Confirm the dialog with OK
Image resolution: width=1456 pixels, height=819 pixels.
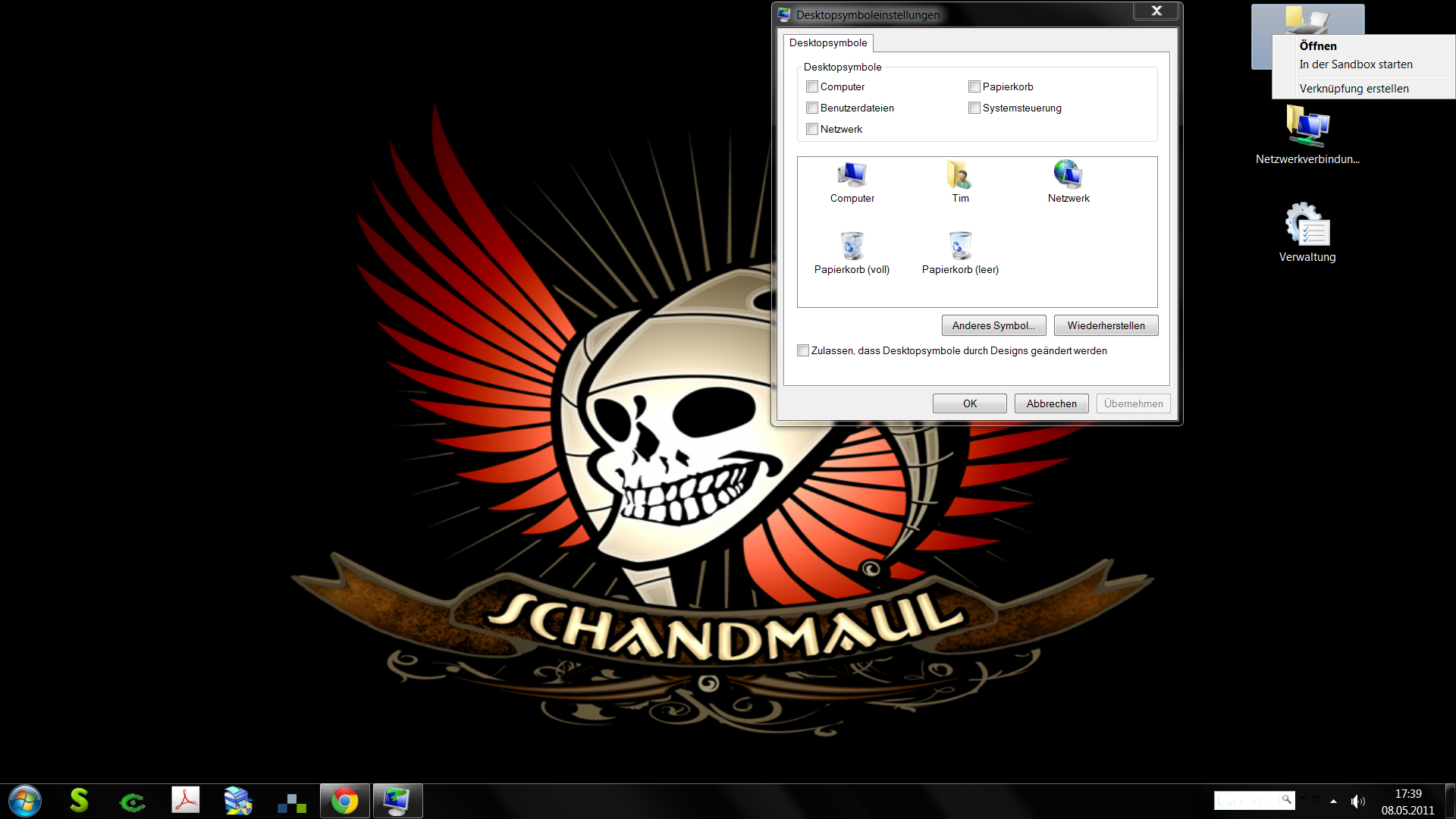point(969,403)
